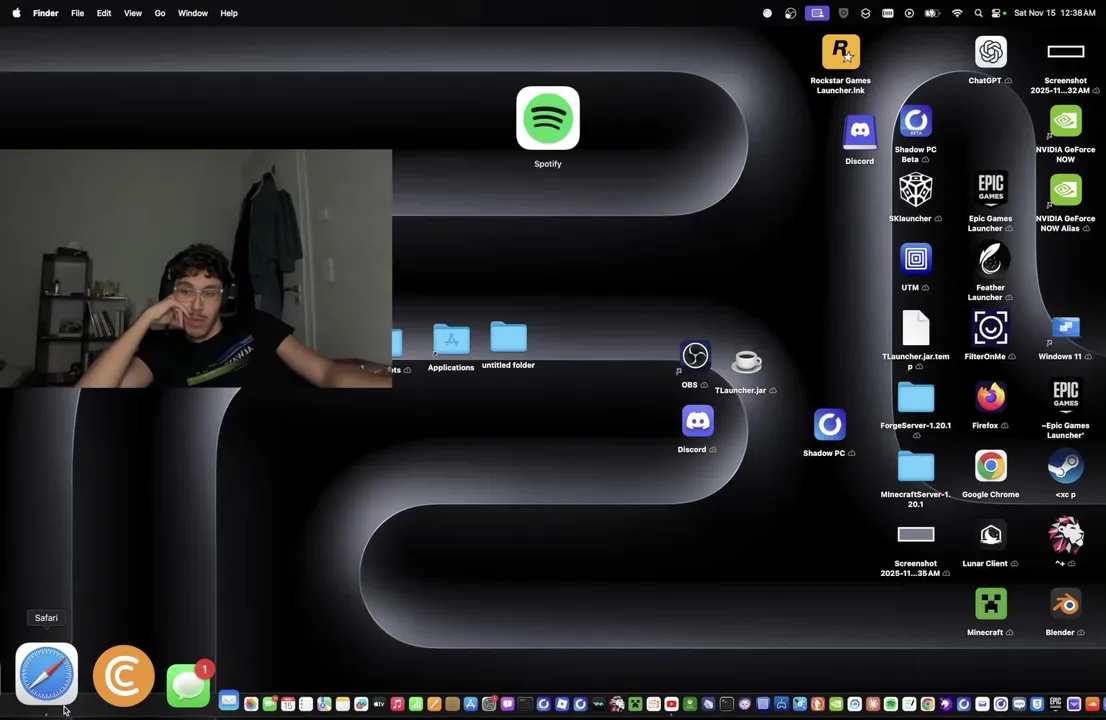Select the Lunar Client desktop icon
1106x720 pixels.
point(990,535)
